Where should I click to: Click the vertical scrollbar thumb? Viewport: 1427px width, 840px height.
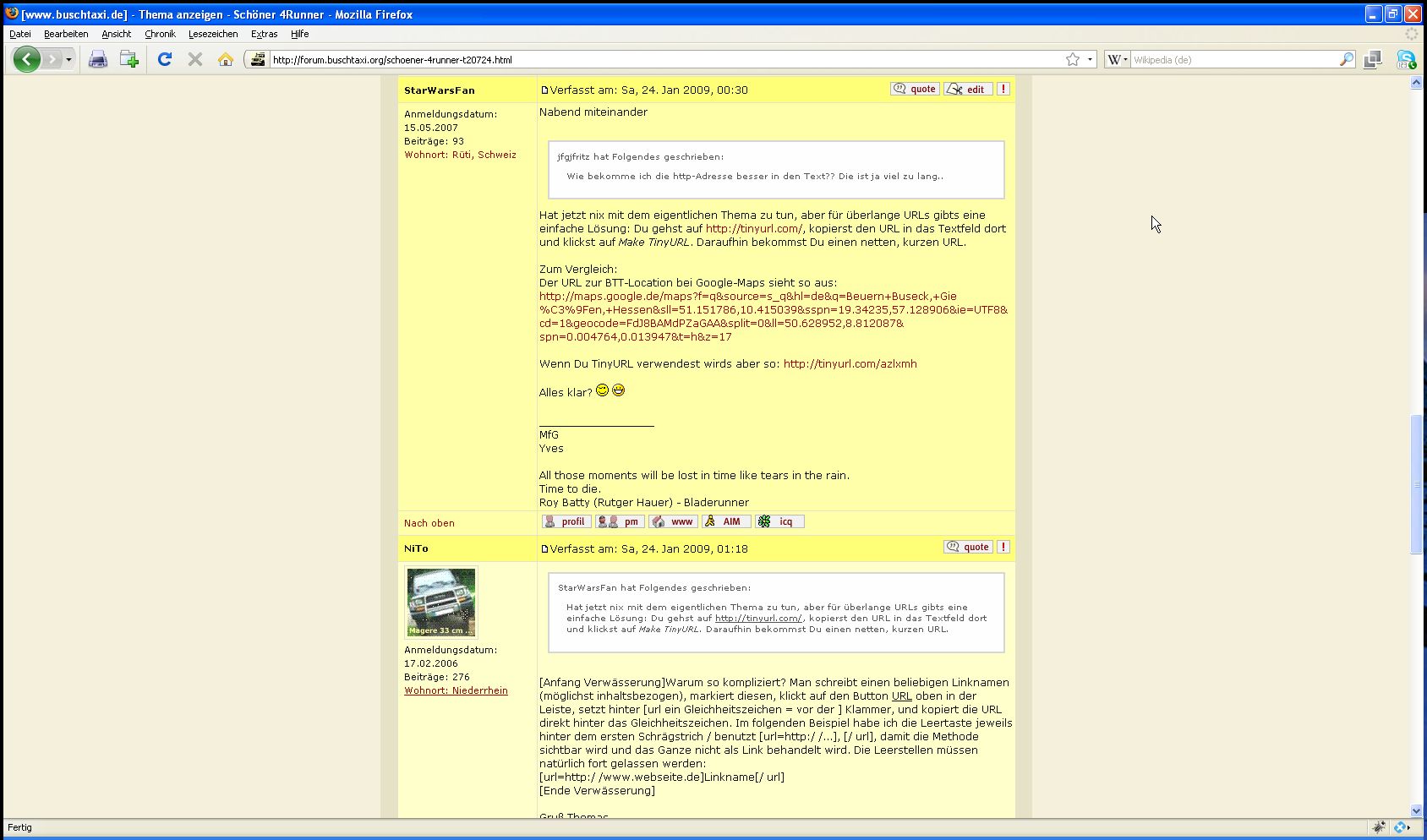coord(1416,484)
